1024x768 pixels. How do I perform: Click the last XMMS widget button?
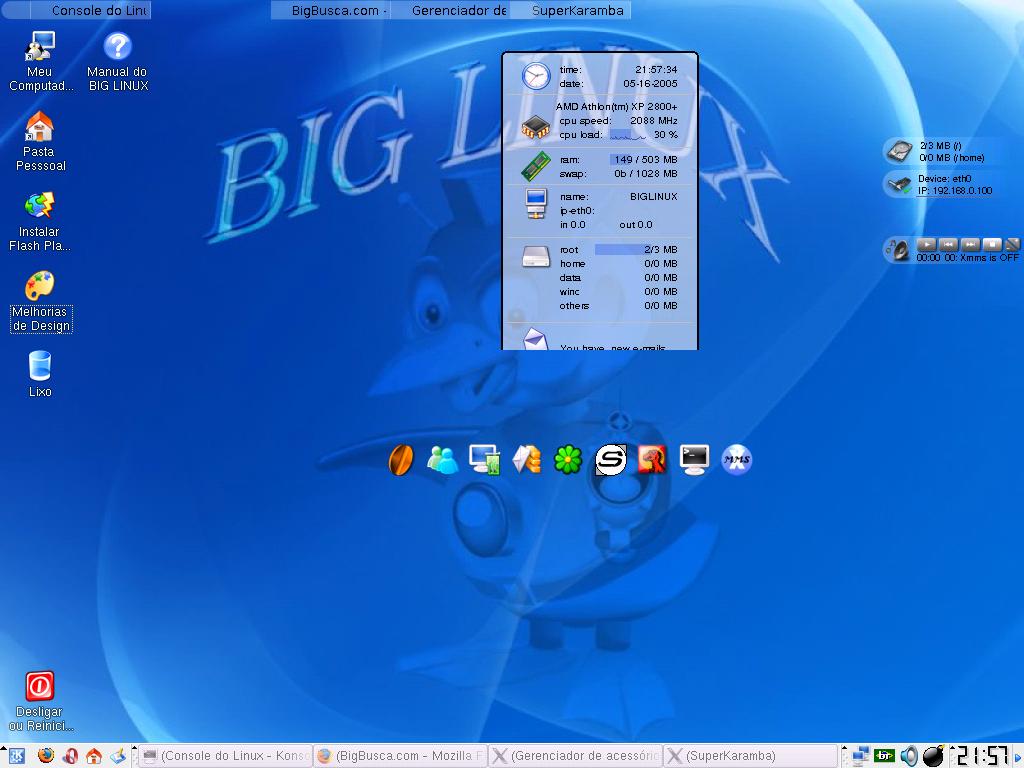[x=1012, y=244]
